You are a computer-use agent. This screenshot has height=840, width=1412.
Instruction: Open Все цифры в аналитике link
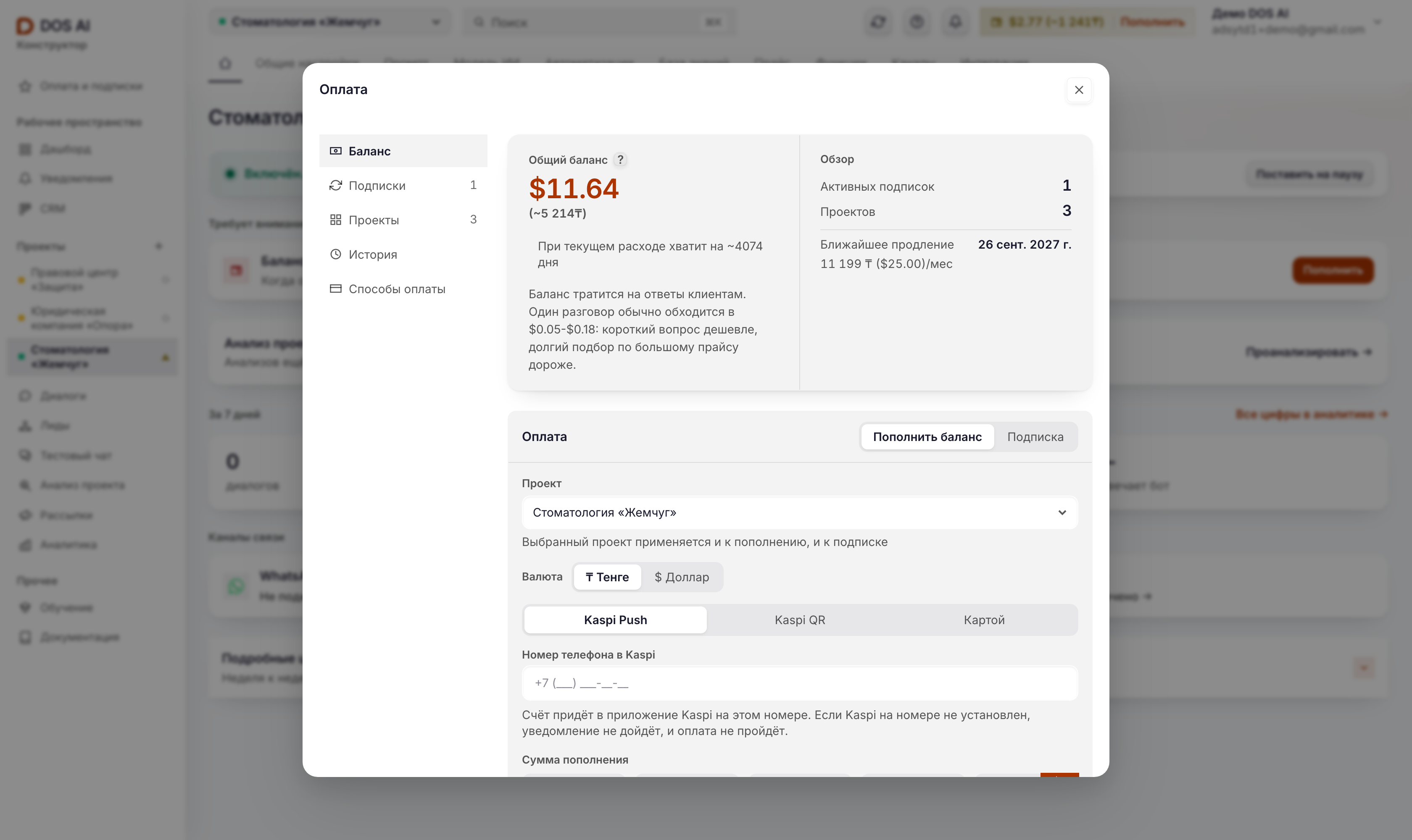pyautogui.click(x=1311, y=415)
